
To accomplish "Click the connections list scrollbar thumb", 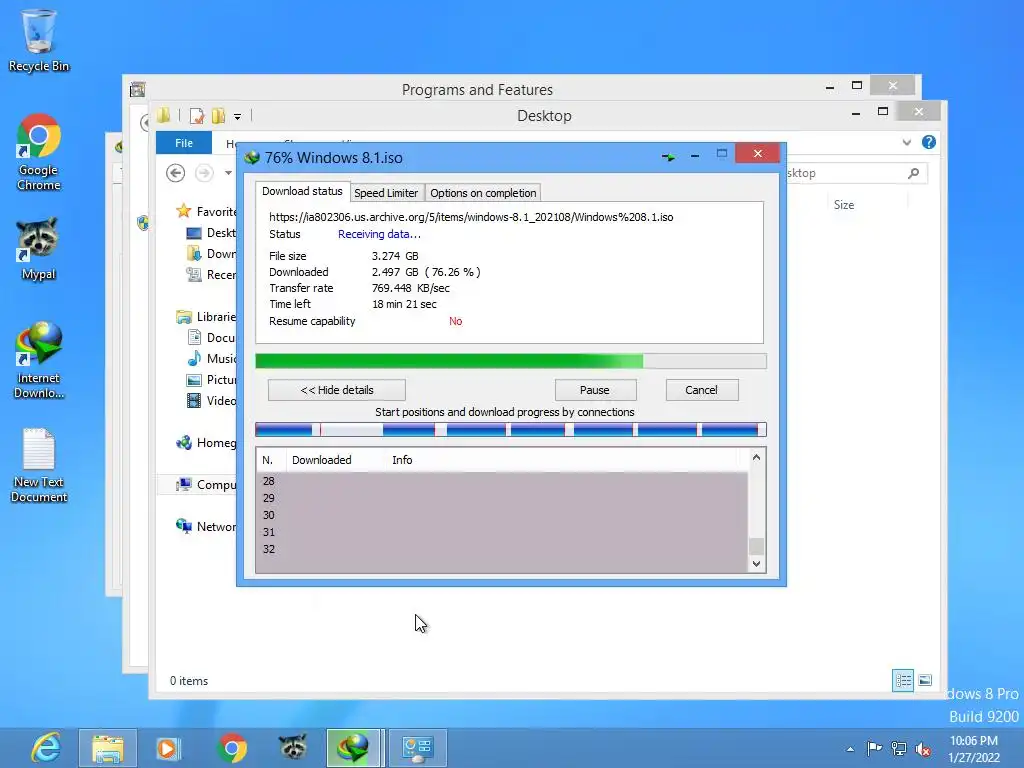I will [756, 546].
